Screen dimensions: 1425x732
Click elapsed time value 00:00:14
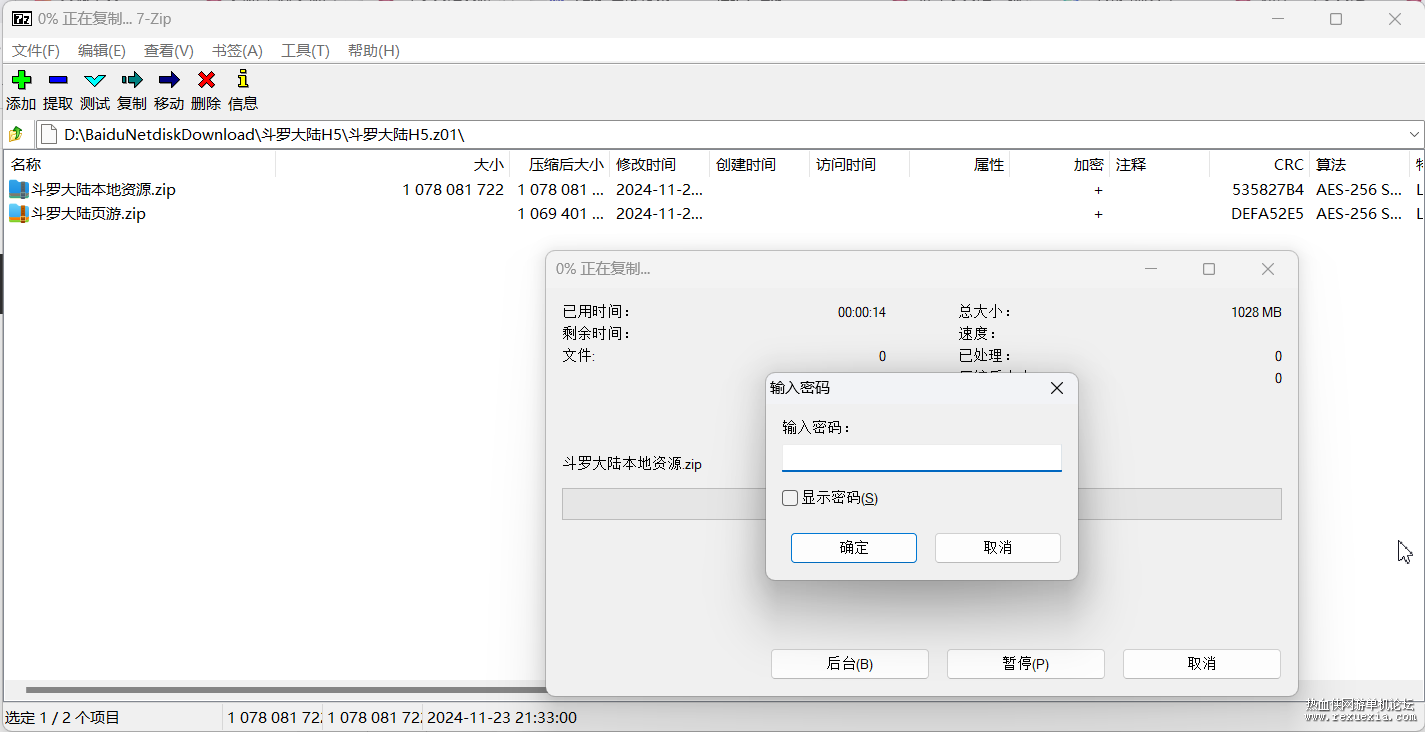pyautogui.click(x=862, y=312)
